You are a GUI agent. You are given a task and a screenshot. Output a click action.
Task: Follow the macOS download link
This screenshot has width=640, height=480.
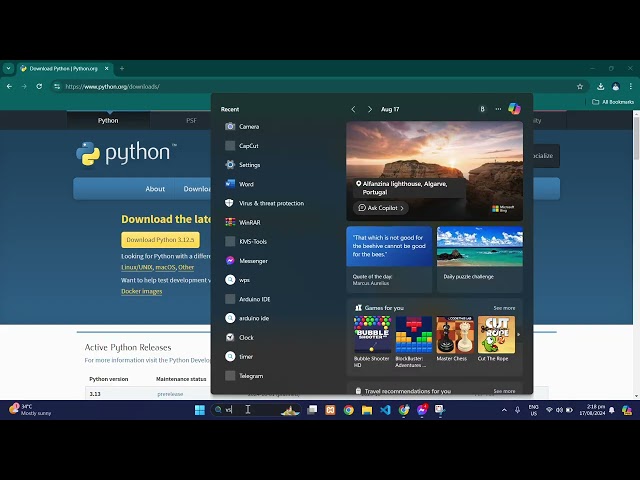[165, 267]
